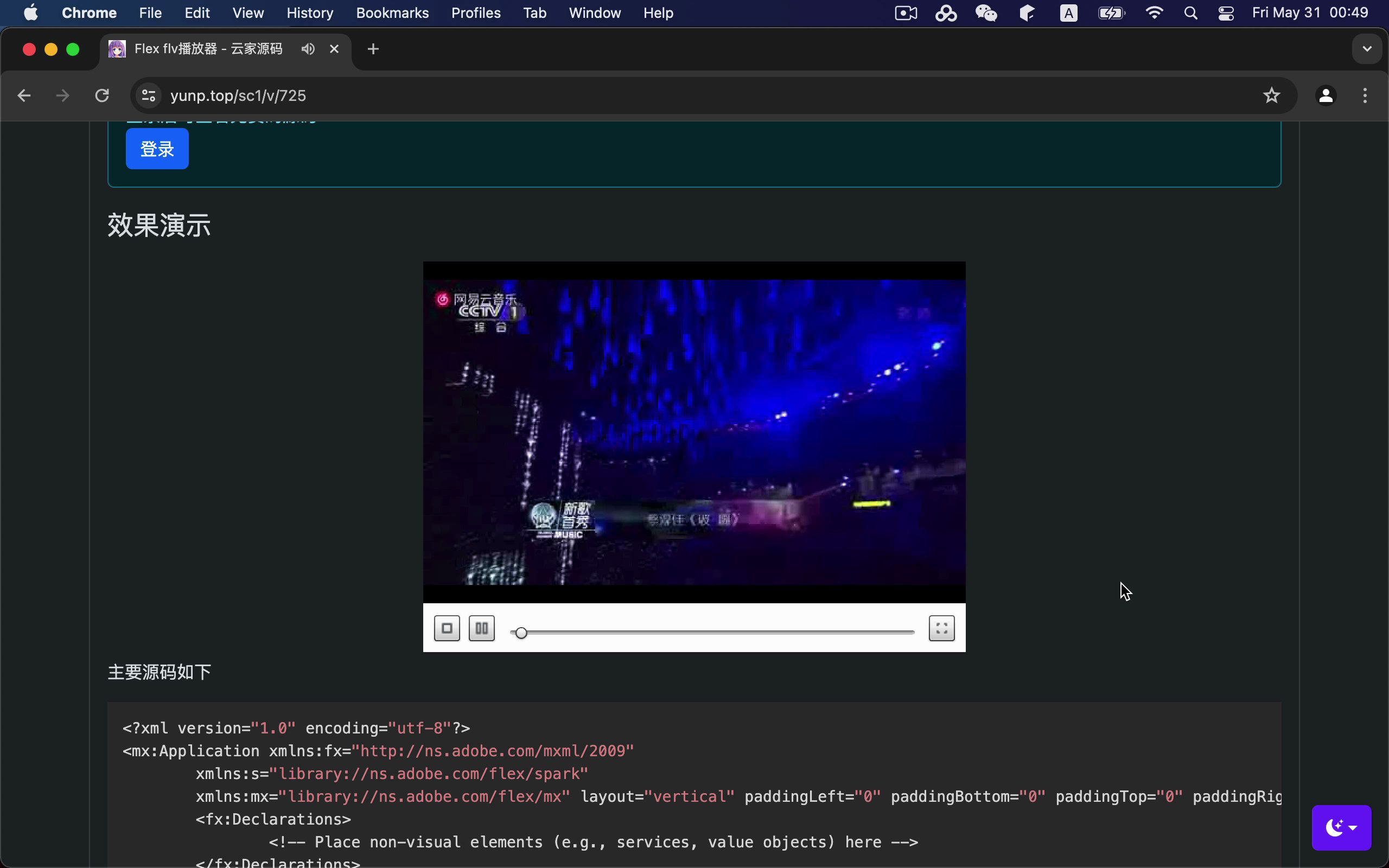Open the Chrome profile avatar menu
This screenshot has height=868, width=1389.
(1326, 95)
